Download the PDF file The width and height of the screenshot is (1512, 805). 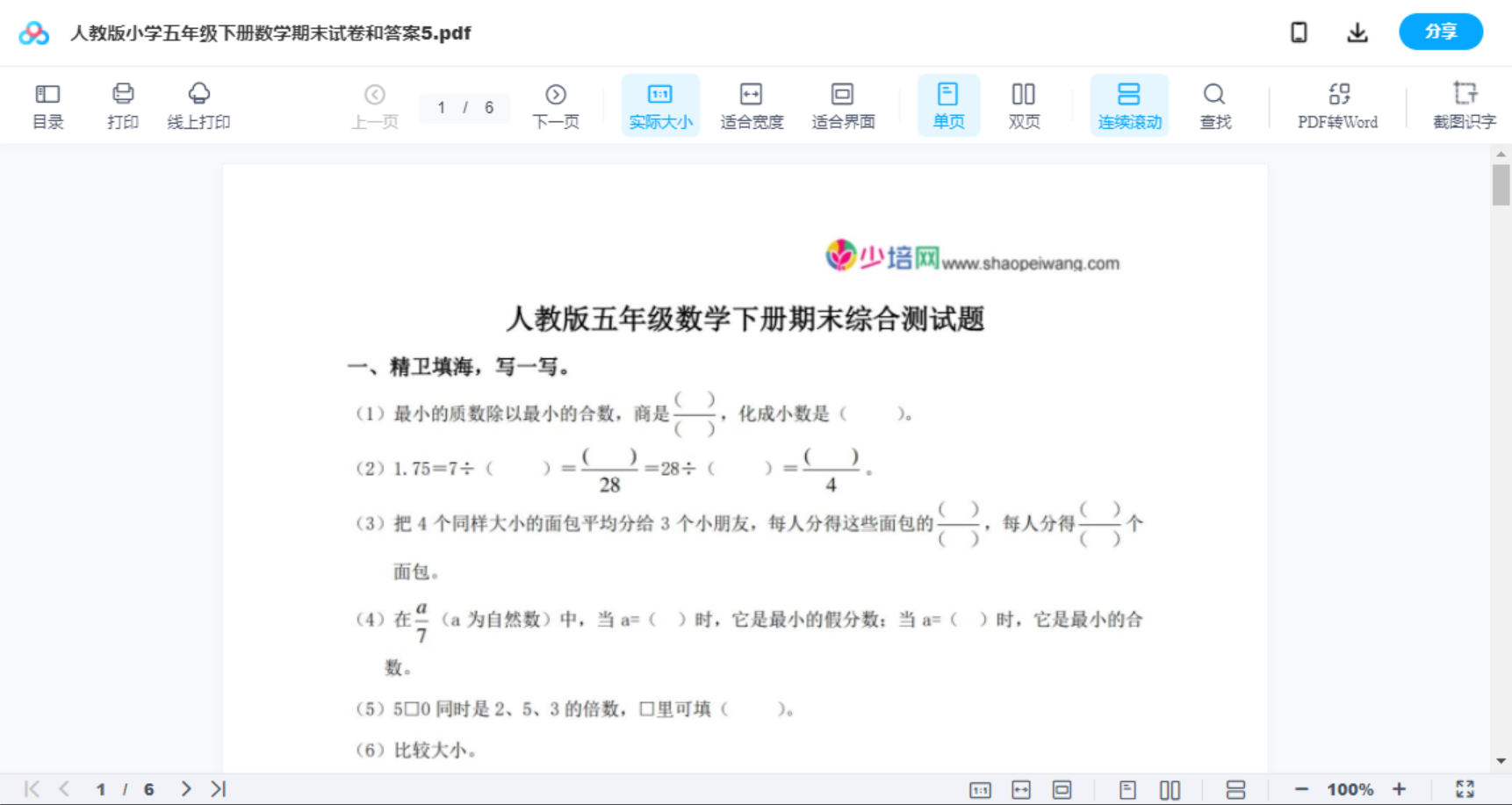(x=1357, y=32)
